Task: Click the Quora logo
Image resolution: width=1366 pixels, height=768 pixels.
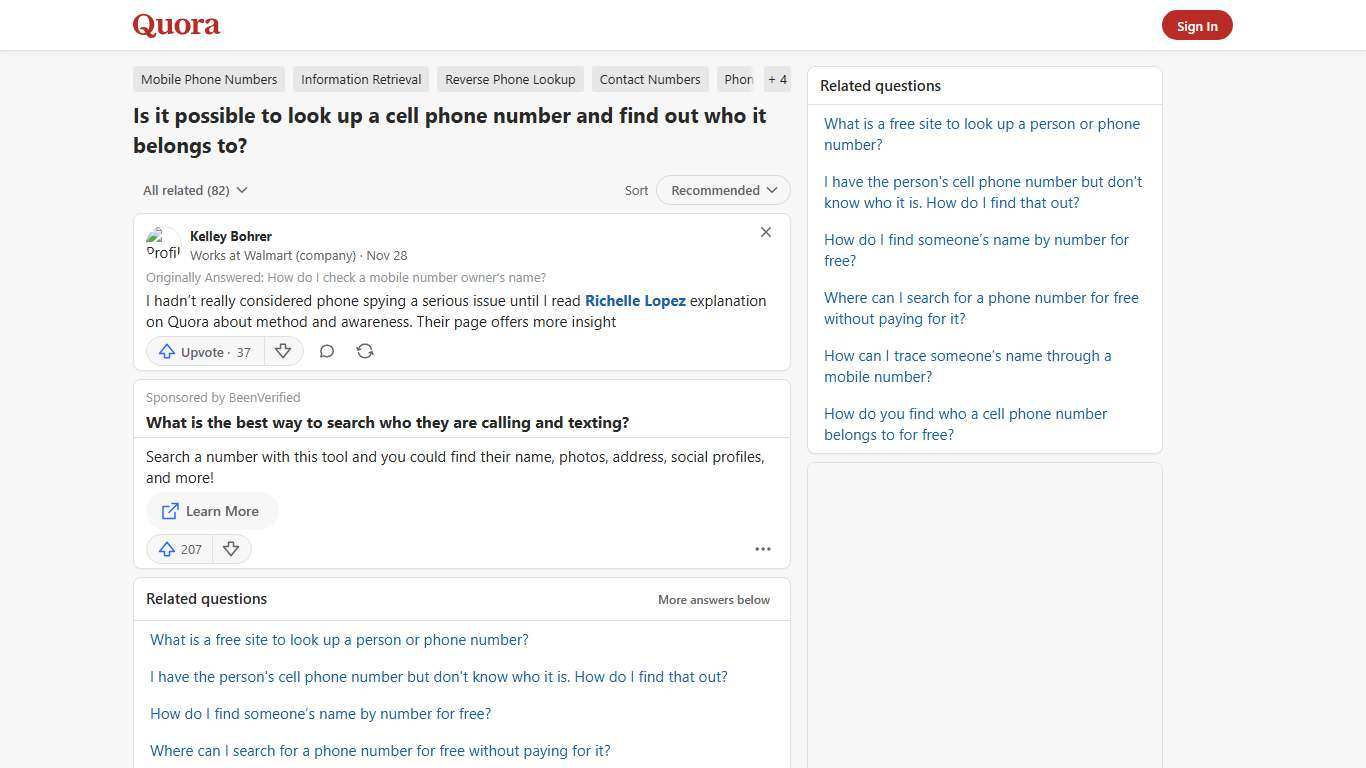Action: pyautogui.click(x=175, y=24)
